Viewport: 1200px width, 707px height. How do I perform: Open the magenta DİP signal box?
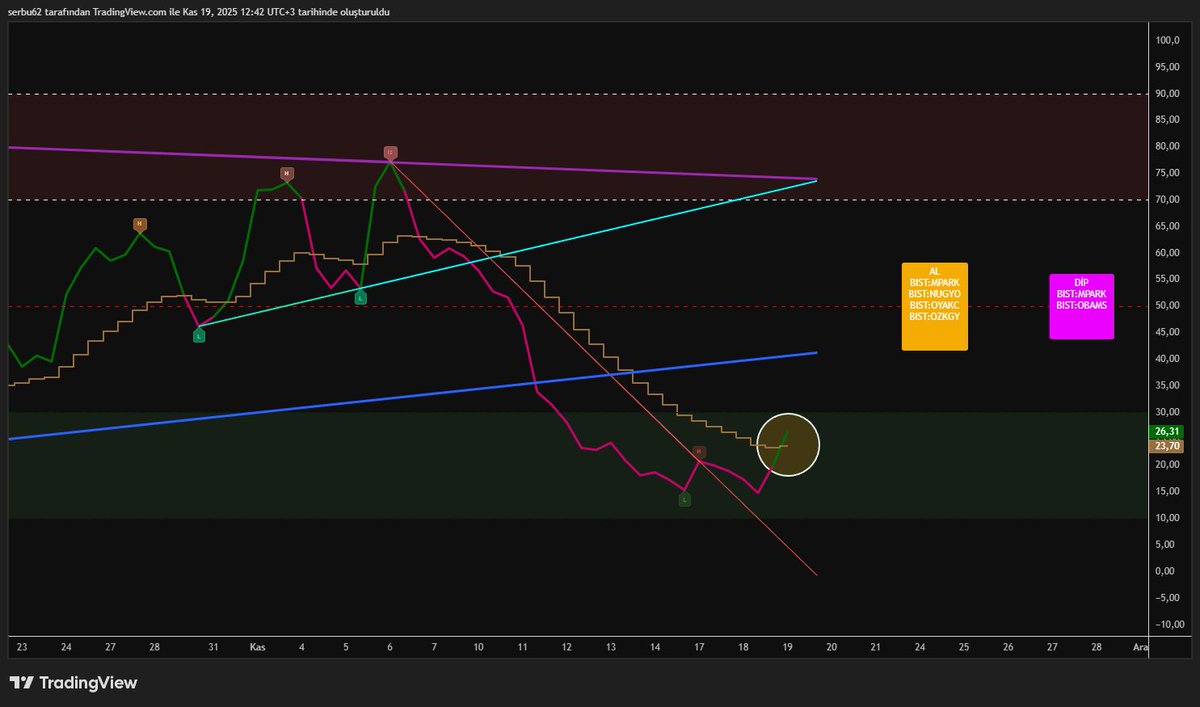coord(1081,307)
